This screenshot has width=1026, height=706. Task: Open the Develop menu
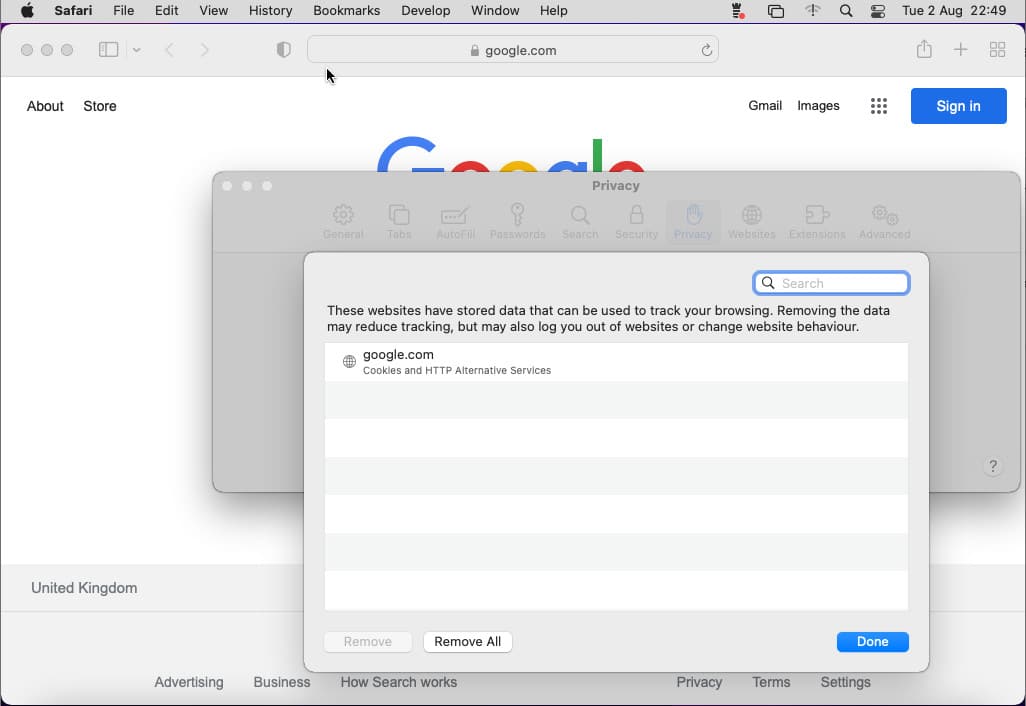coord(425,10)
